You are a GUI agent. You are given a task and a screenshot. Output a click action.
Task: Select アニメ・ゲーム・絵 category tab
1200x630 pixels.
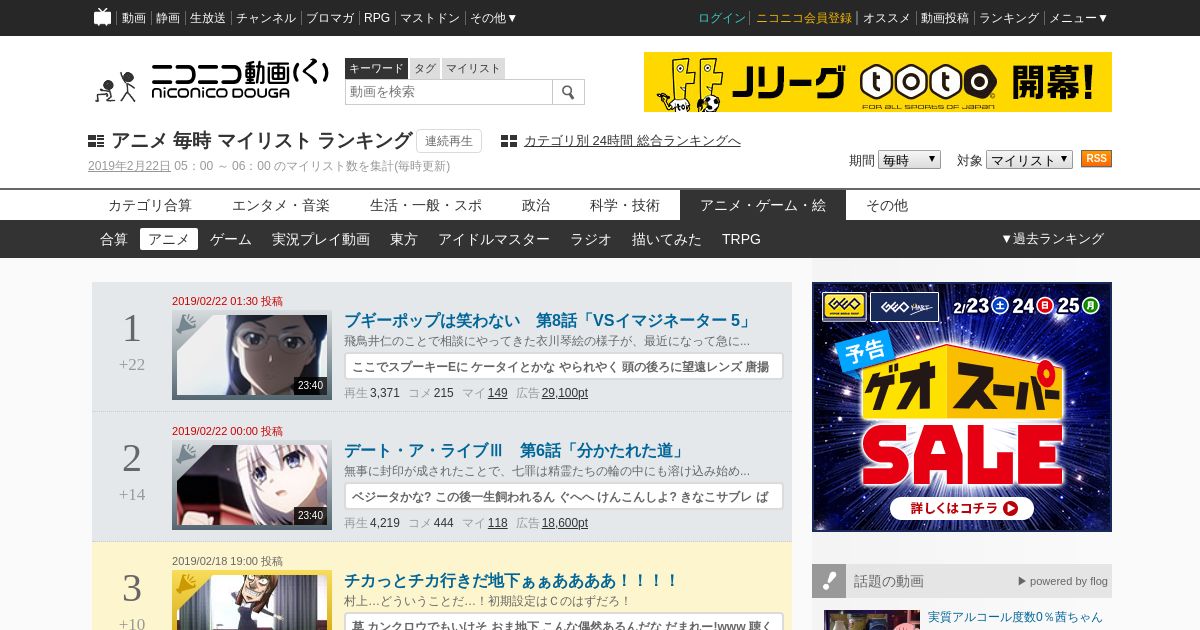tap(763, 205)
